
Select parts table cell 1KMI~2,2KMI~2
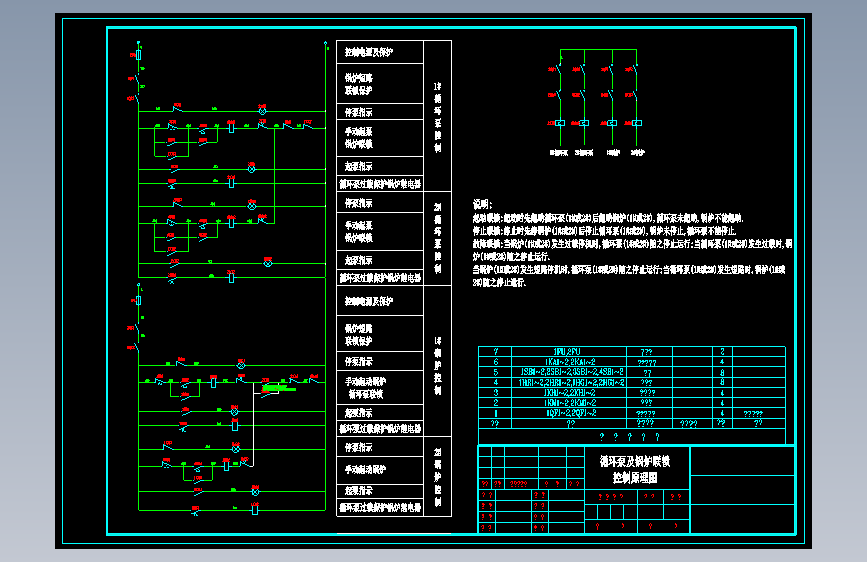tap(568, 403)
